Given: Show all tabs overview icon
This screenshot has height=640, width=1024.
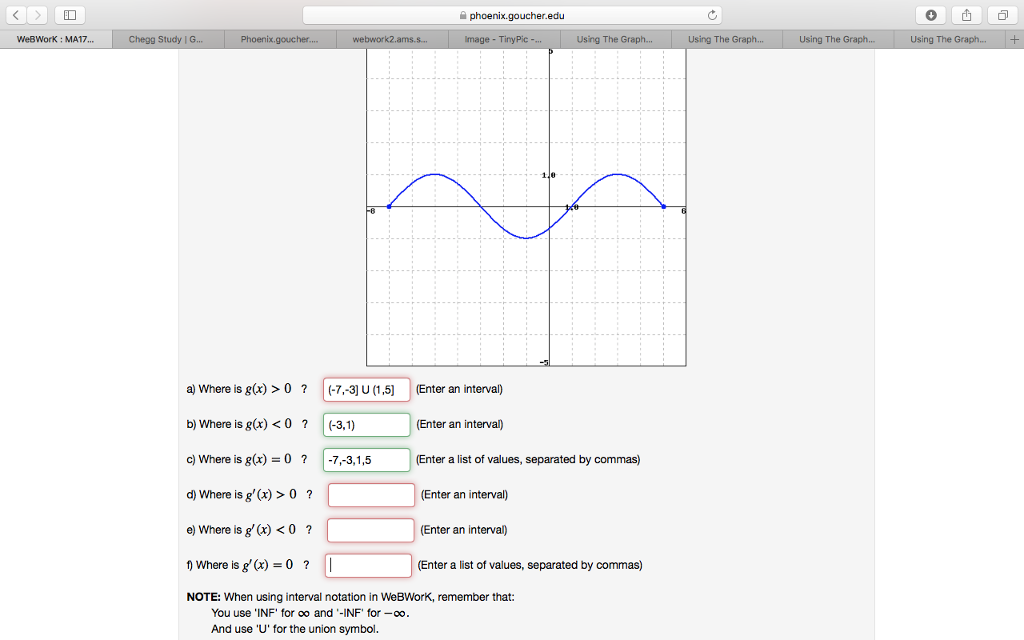Looking at the screenshot, I should coord(1001,15).
